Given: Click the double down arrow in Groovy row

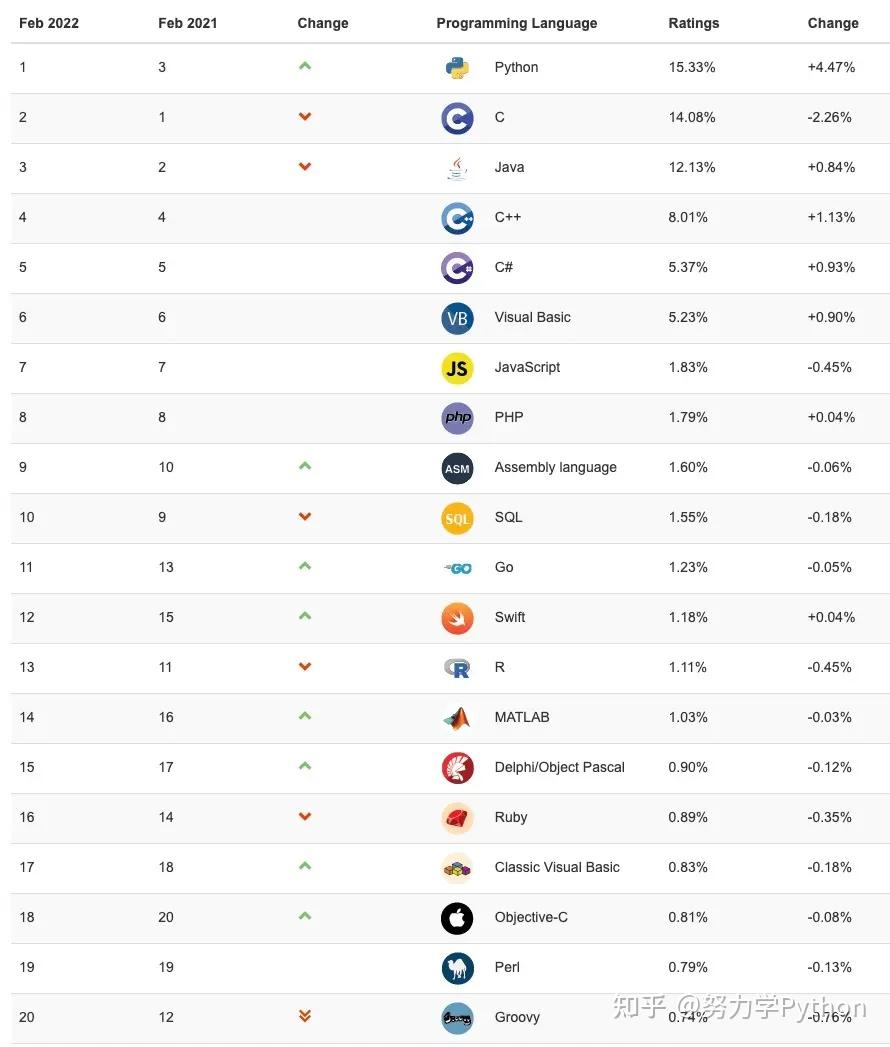Looking at the screenshot, I should (x=305, y=1016).
